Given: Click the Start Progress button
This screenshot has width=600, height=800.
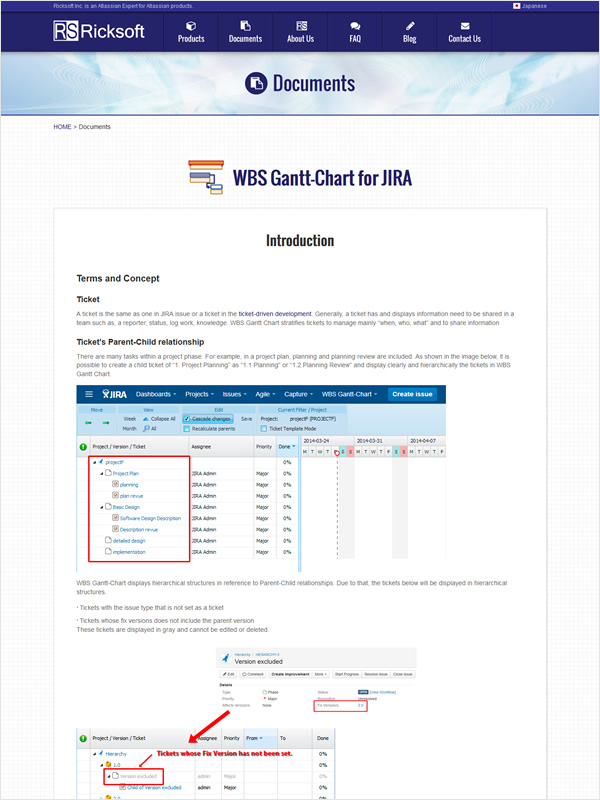Looking at the screenshot, I should click(x=346, y=674).
